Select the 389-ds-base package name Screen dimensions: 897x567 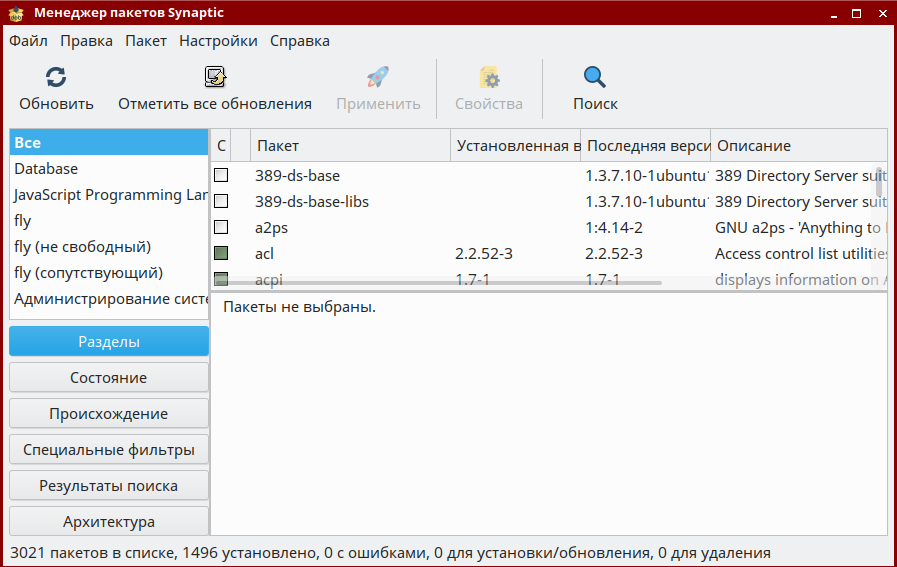pos(297,176)
